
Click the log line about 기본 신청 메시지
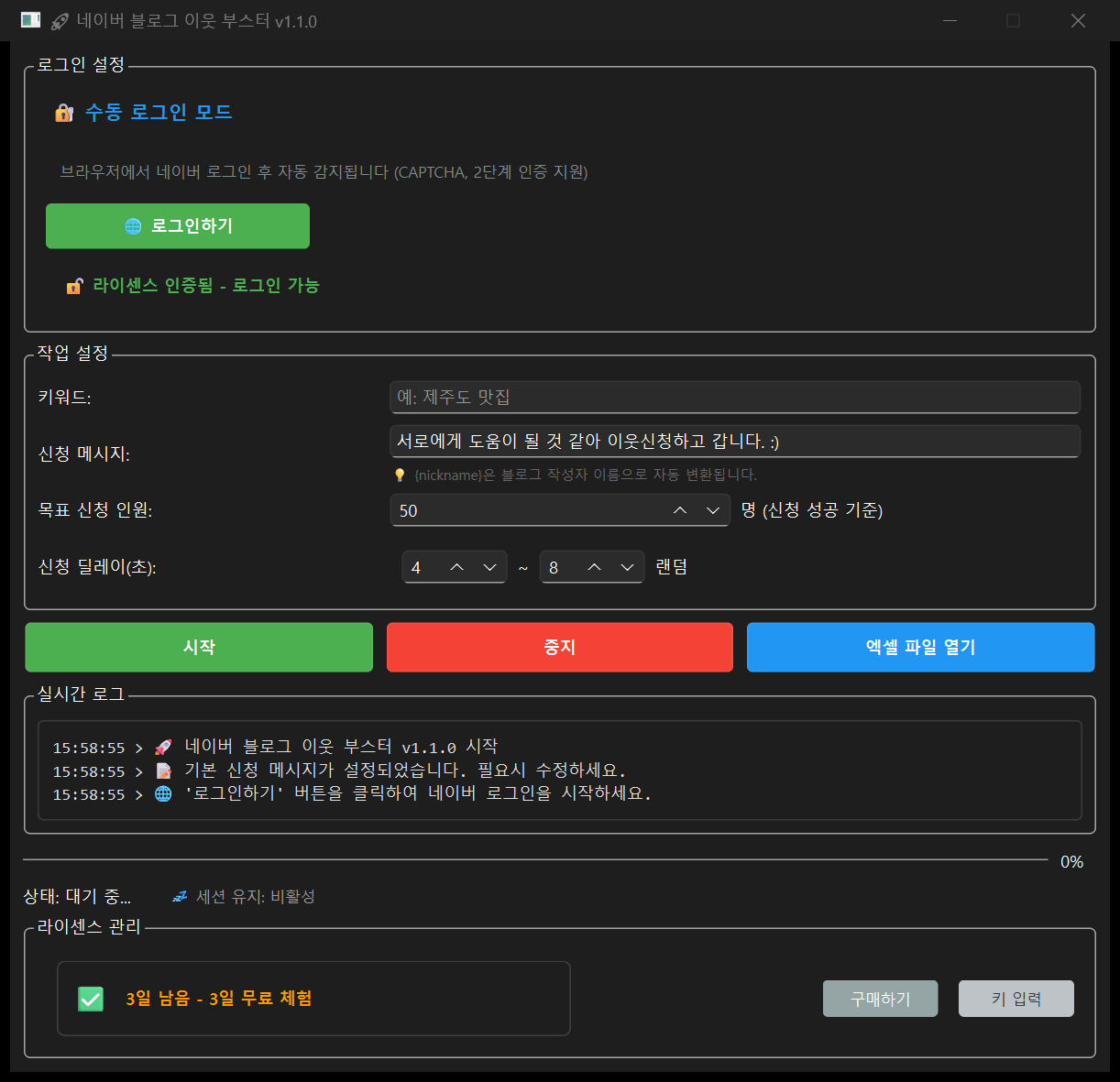[339, 771]
